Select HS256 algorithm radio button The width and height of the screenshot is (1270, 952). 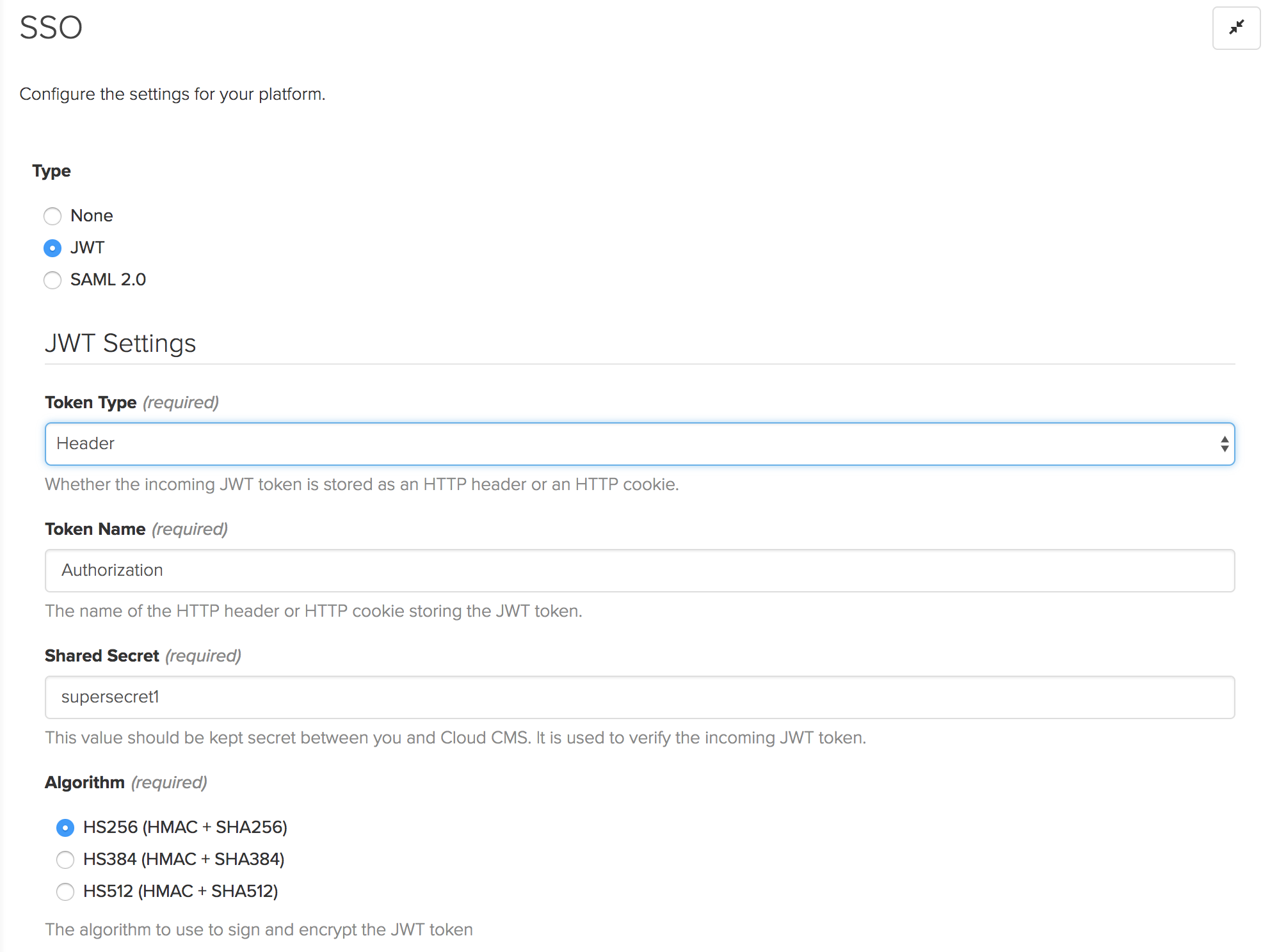click(65, 828)
